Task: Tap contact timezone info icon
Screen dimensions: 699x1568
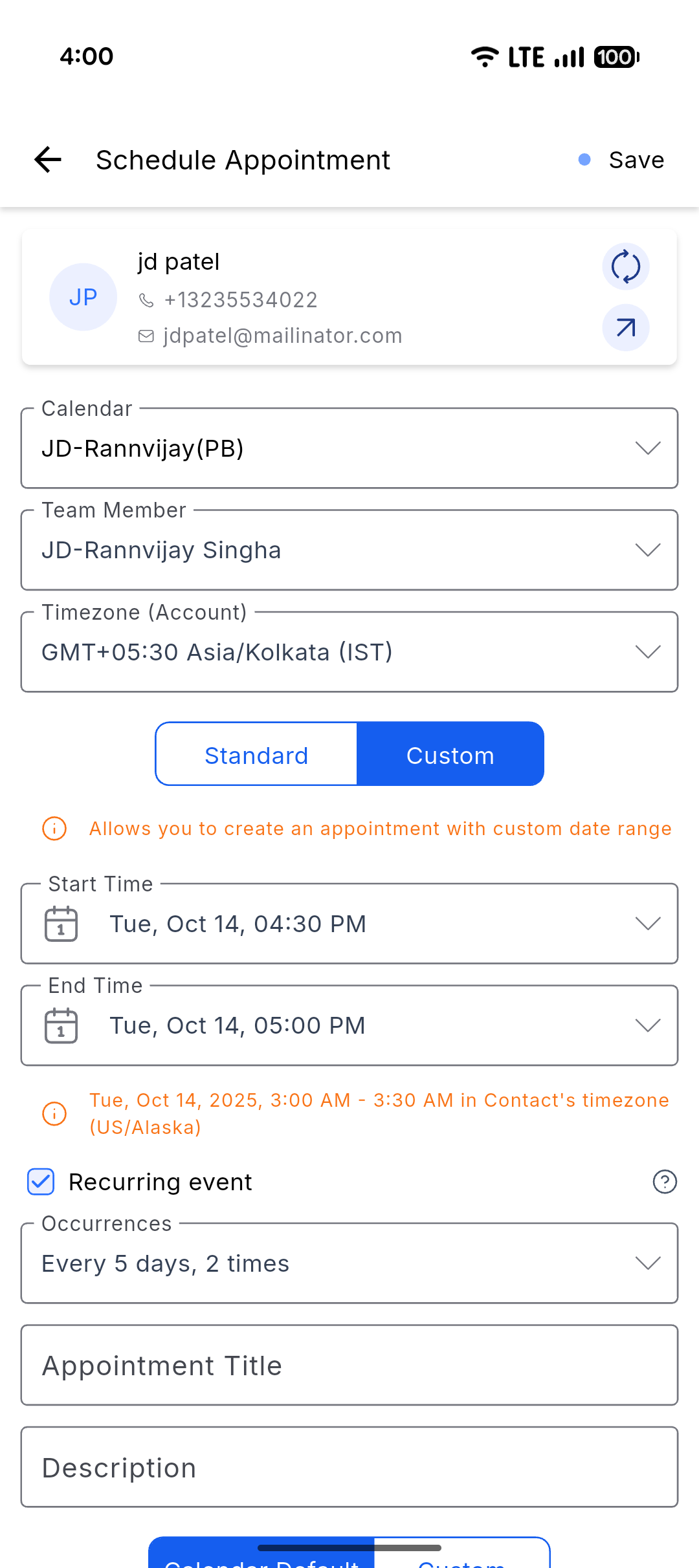Action: click(54, 1114)
